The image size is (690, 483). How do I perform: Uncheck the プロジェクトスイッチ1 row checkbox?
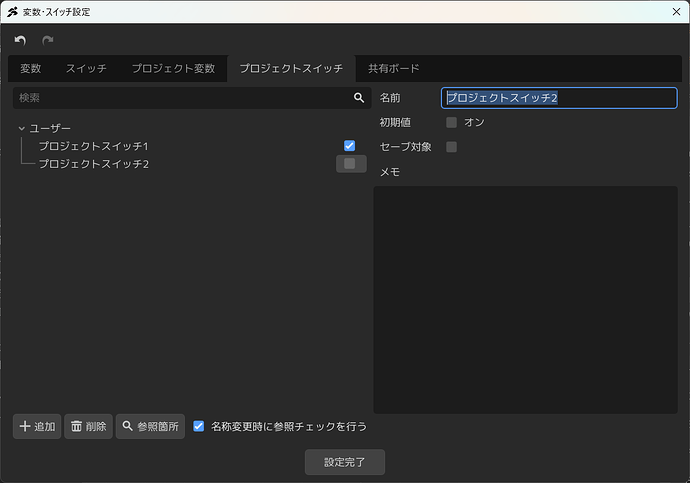pyautogui.click(x=349, y=146)
